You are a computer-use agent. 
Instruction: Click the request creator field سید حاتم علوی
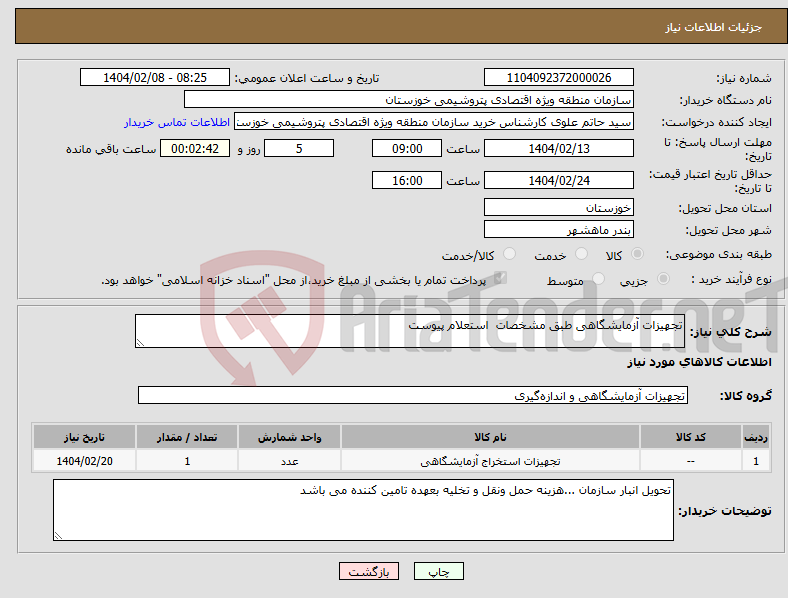tap(434, 122)
